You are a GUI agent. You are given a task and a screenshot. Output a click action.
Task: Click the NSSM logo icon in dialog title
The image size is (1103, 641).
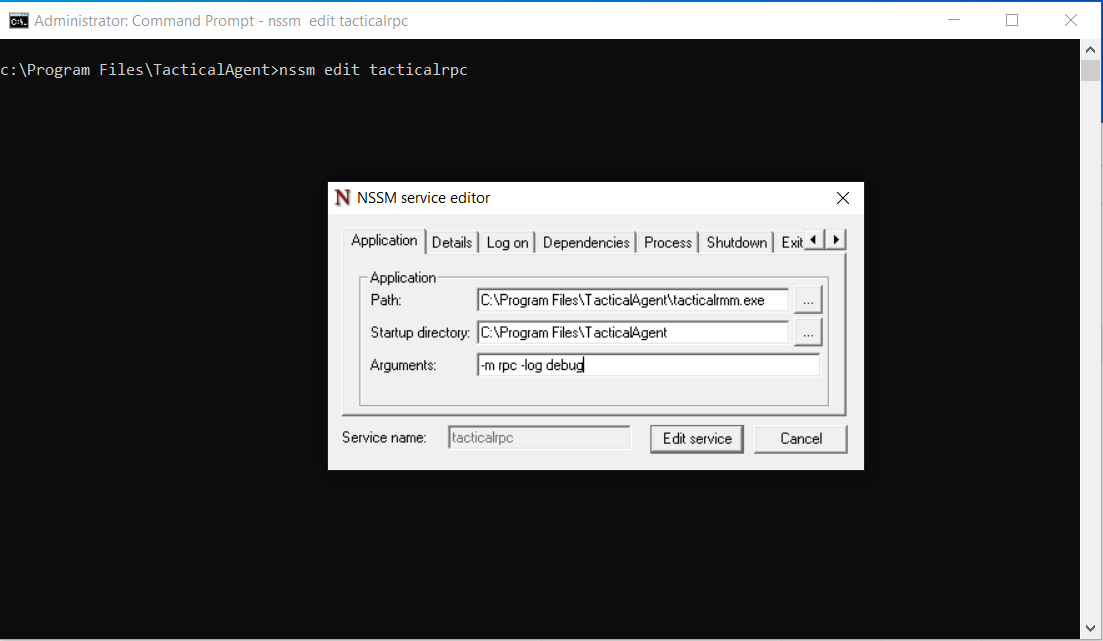(343, 198)
